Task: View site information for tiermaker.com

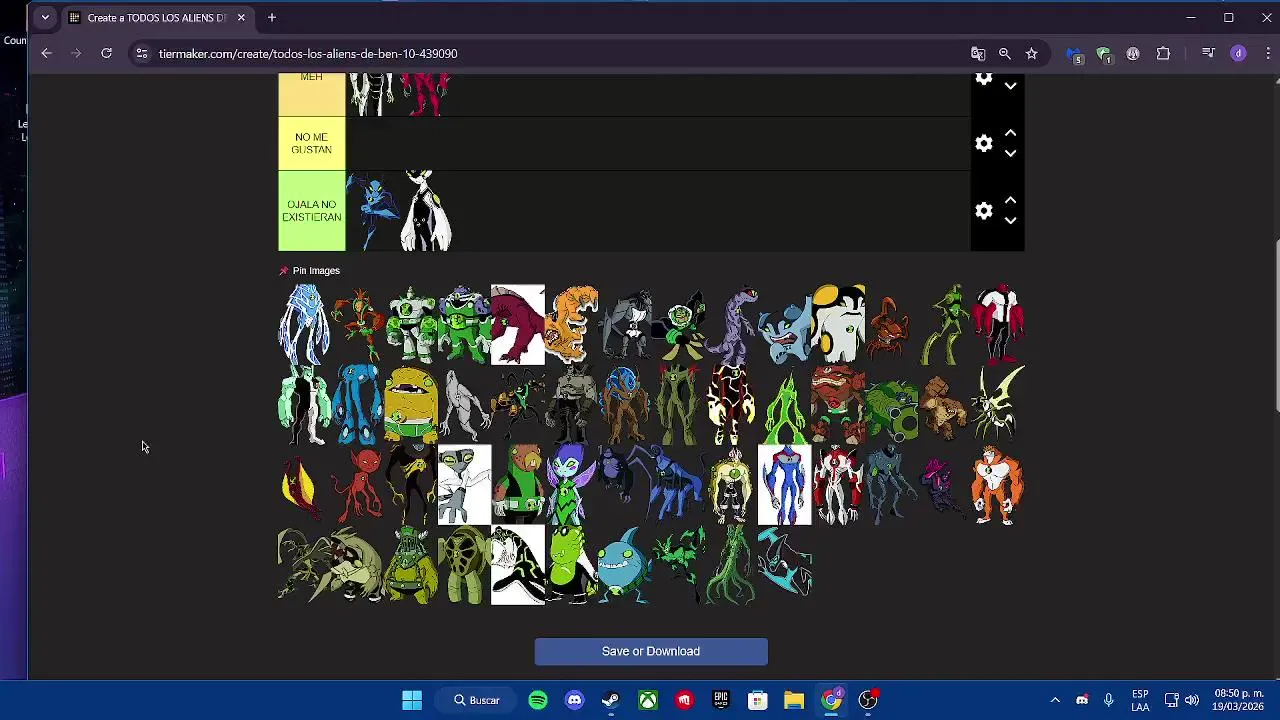Action: (142, 53)
